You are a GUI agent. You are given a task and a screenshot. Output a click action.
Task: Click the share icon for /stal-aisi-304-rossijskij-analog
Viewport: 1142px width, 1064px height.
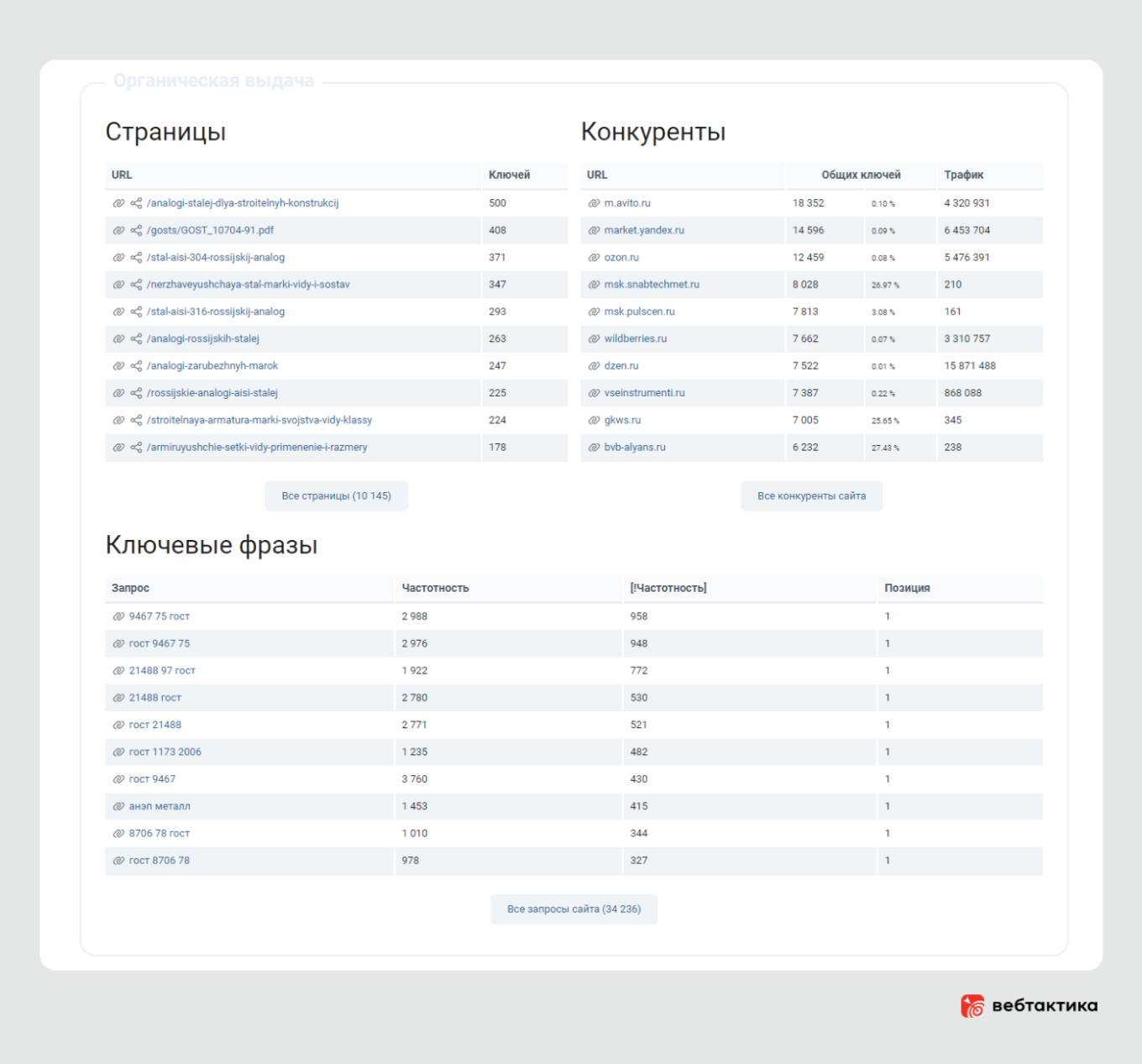pyautogui.click(x=134, y=257)
